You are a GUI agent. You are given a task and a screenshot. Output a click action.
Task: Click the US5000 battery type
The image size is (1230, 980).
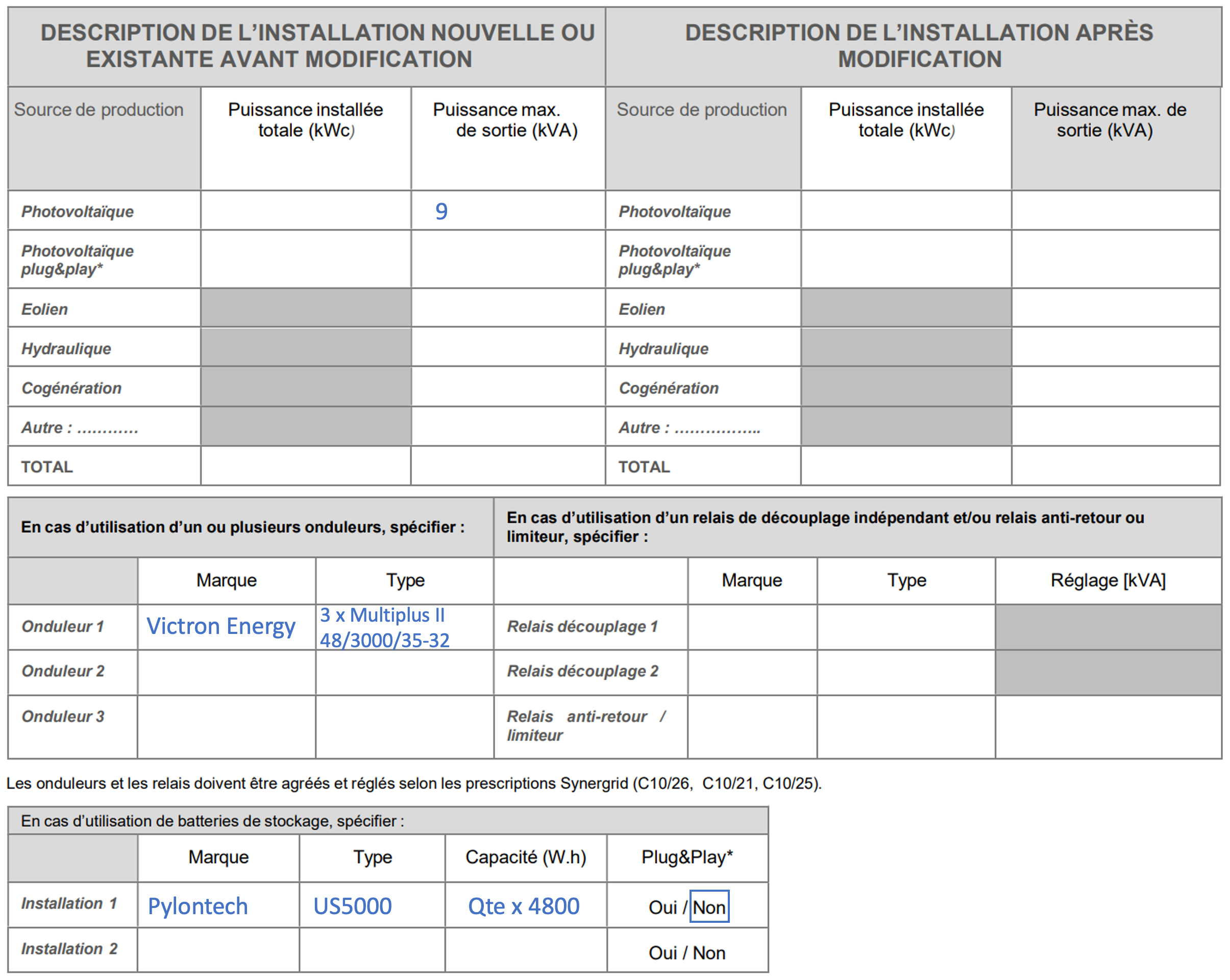(353, 906)
